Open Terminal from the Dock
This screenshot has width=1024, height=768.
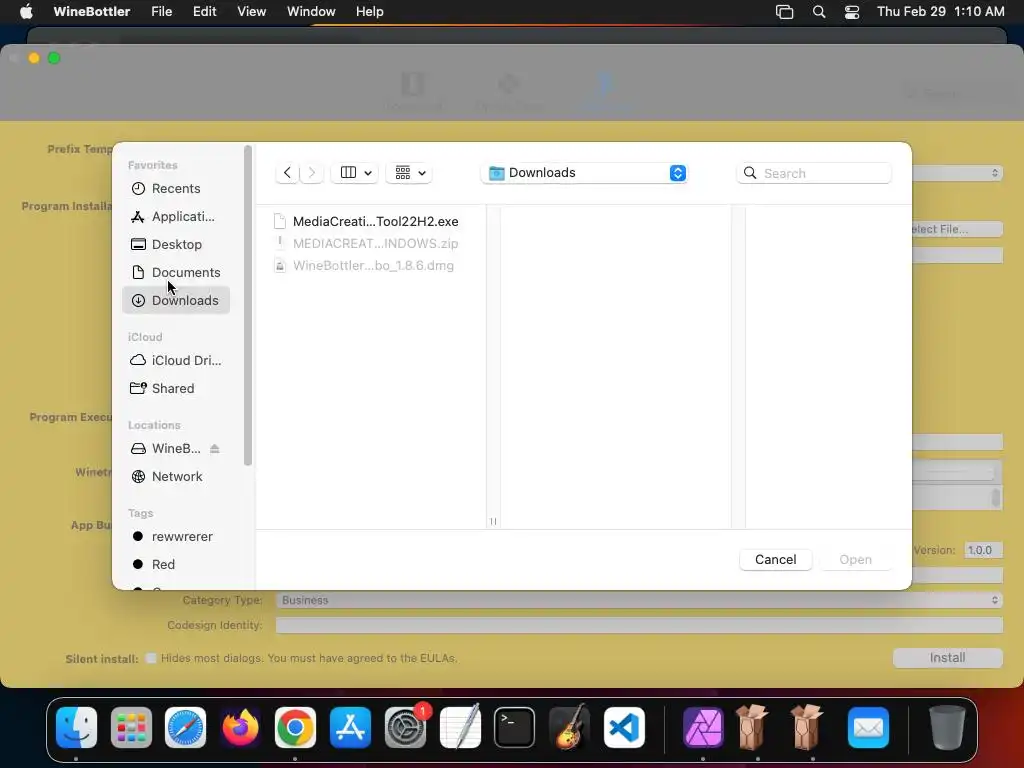[x=515, y=728]
